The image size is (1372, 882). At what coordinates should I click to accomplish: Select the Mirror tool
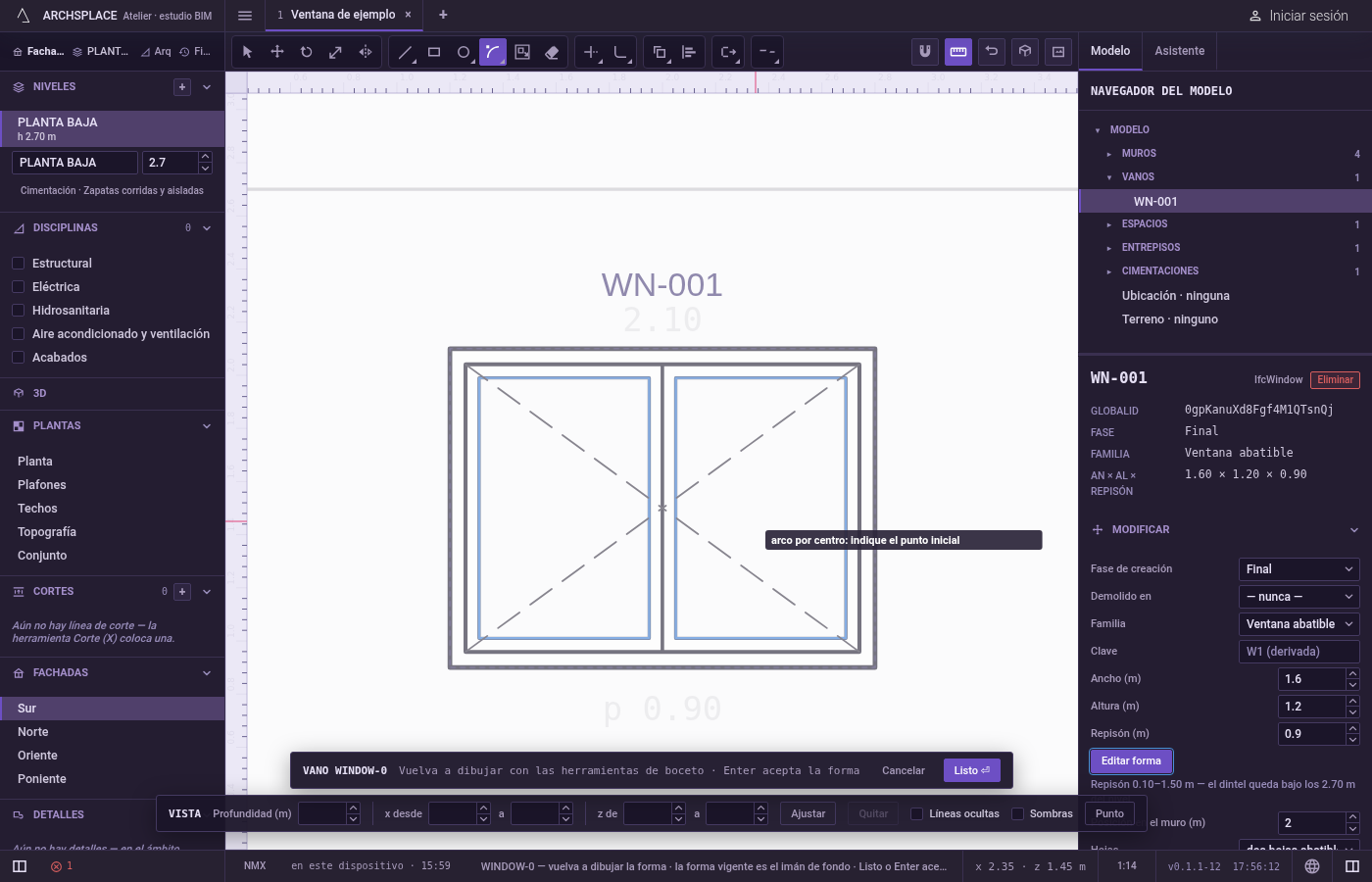[x=366, y=52]
